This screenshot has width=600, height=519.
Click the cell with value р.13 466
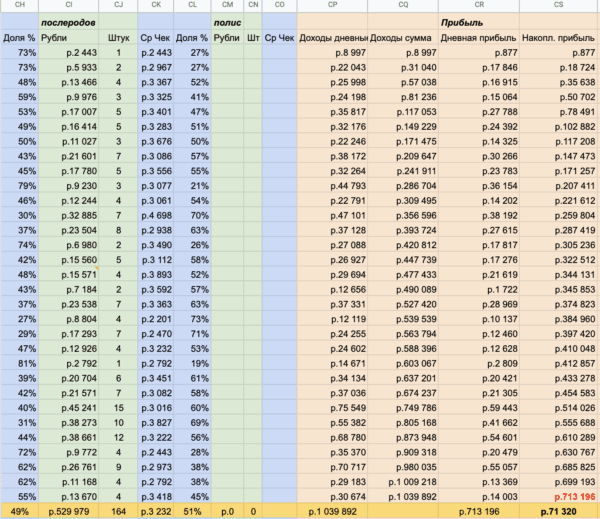(x=68, y=82)
